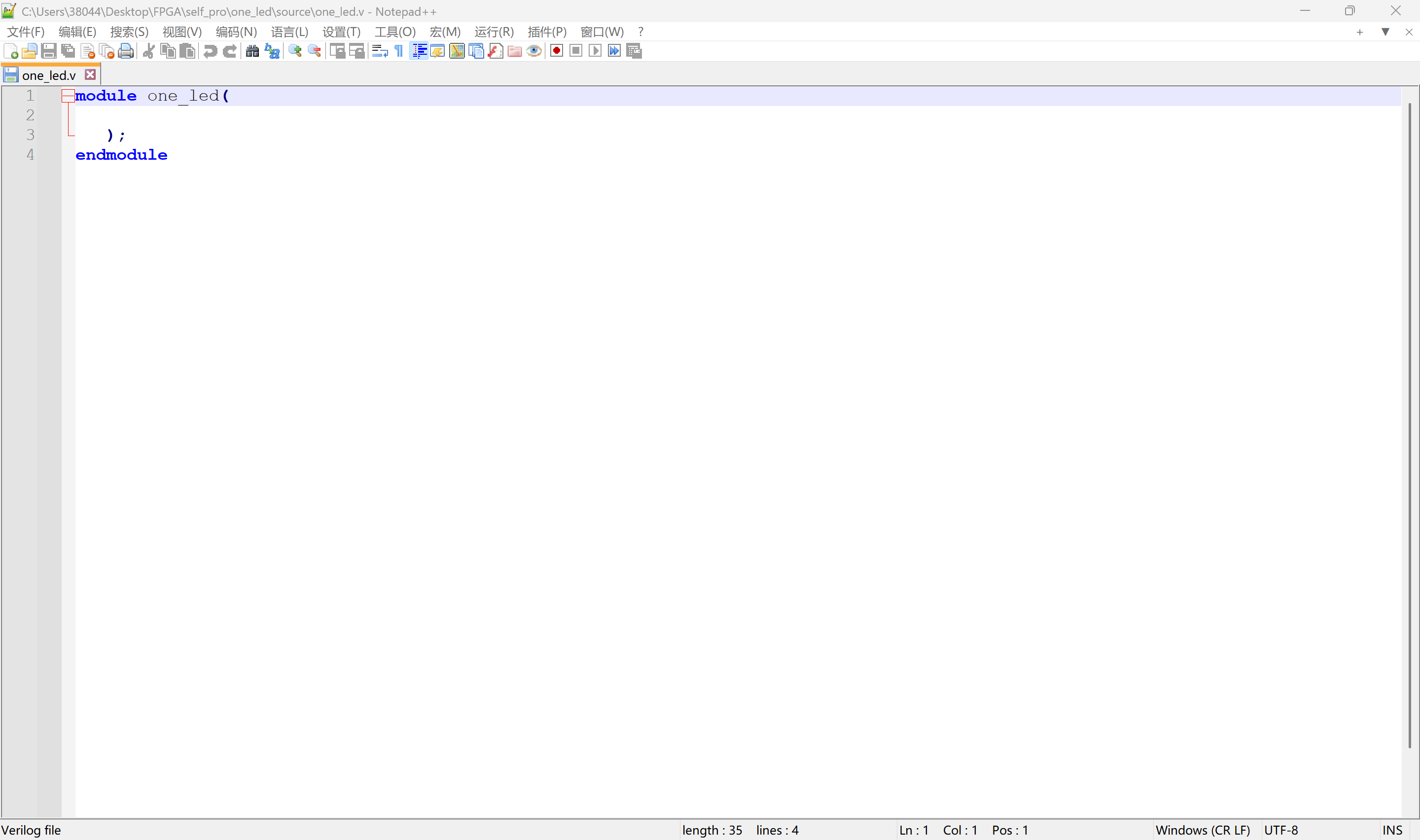1420x840 pixels.
Task: Click the Print icon in toolbar
Action: [126, 51]
